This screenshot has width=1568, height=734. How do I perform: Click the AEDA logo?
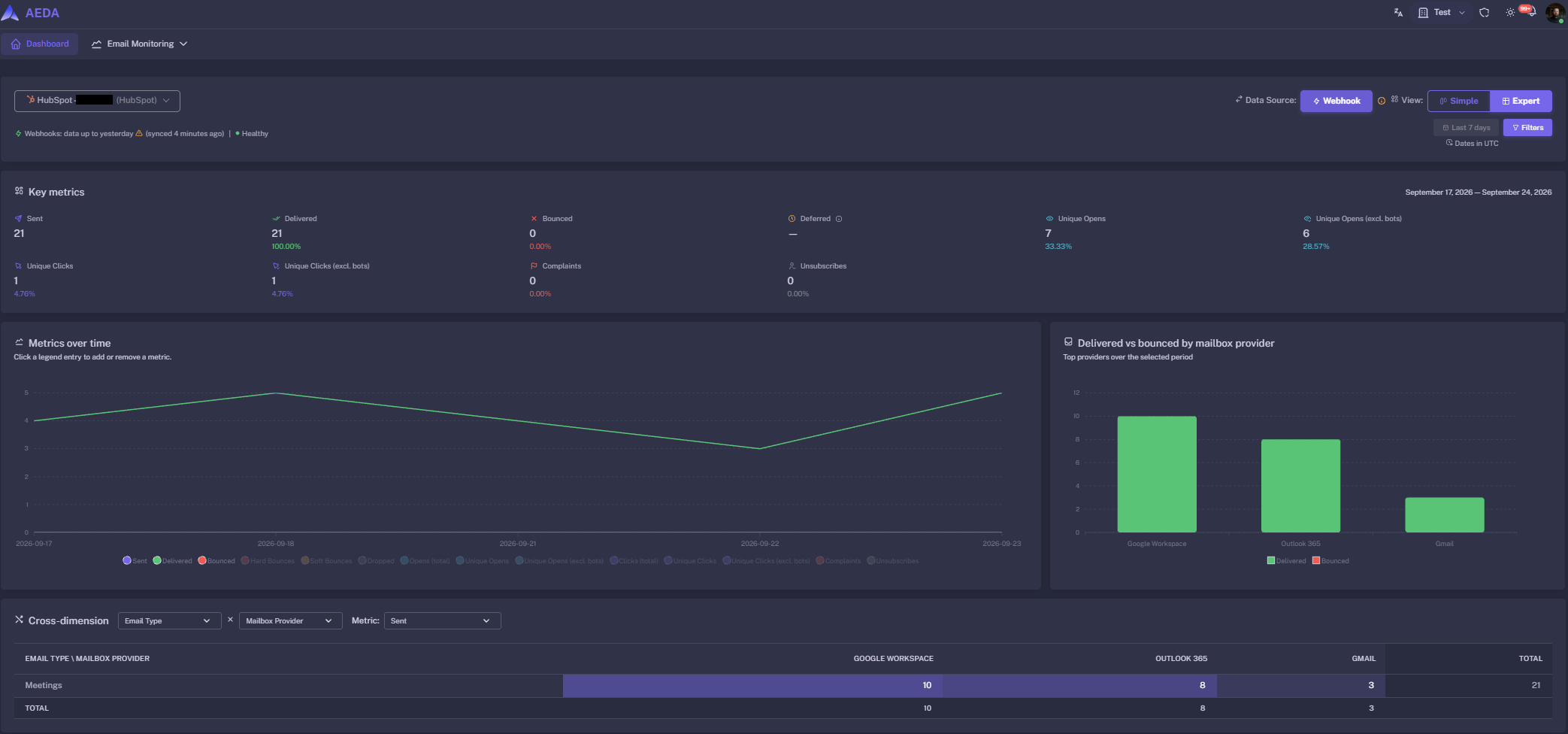31,13
